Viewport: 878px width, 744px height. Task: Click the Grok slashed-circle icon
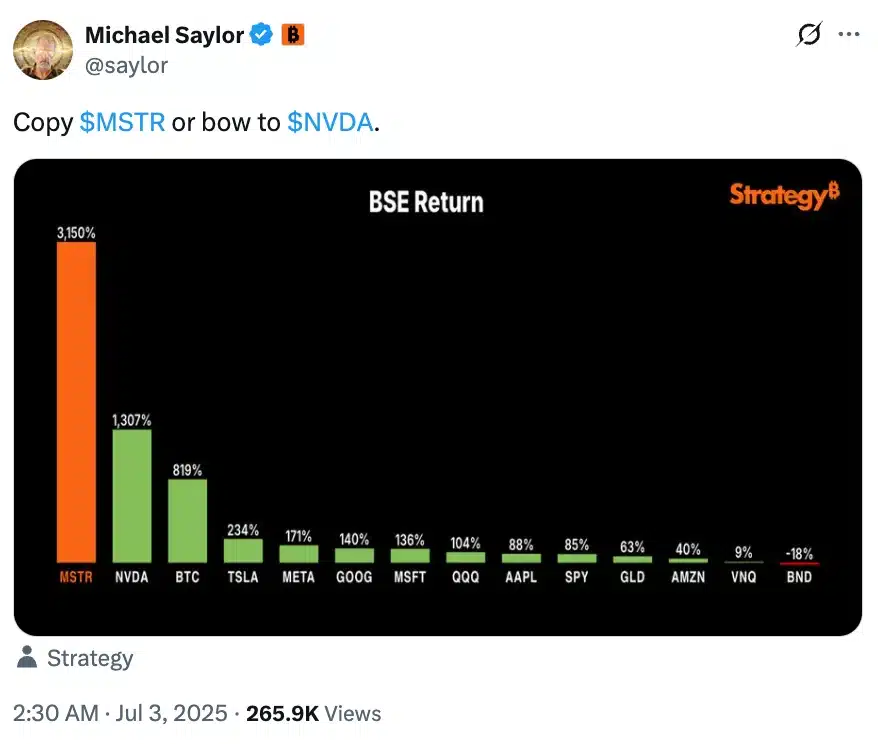809,34
